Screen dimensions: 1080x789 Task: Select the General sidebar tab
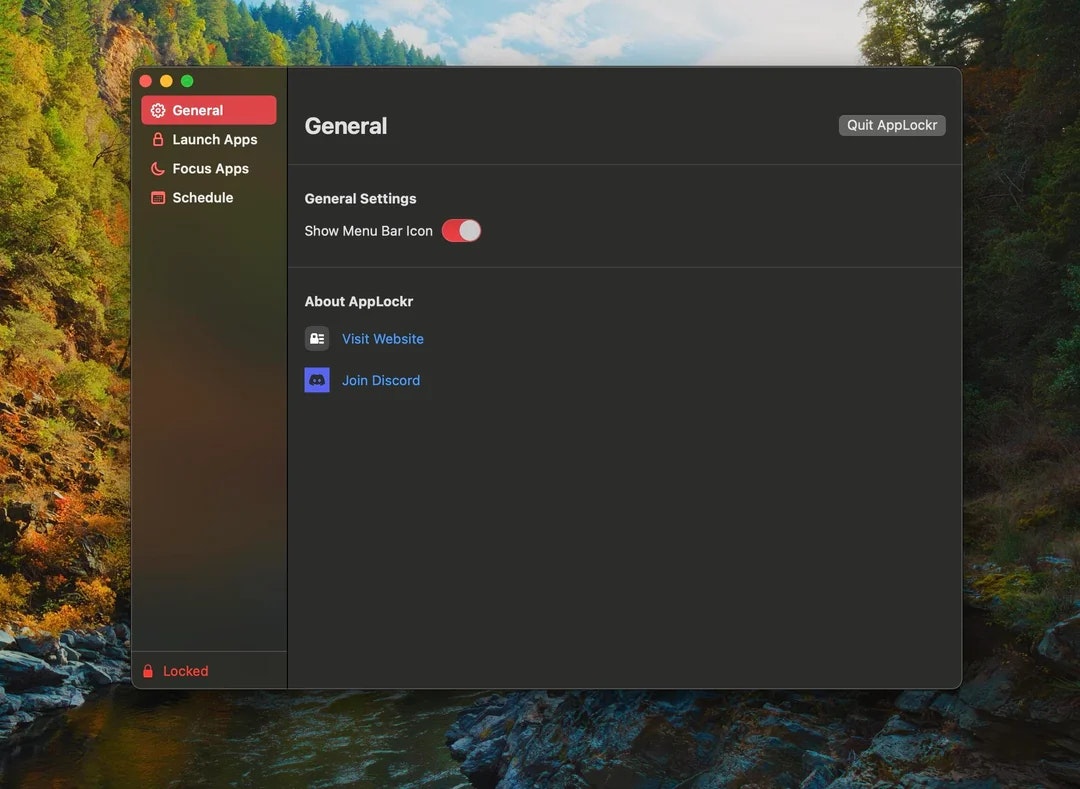pos(209,110)
